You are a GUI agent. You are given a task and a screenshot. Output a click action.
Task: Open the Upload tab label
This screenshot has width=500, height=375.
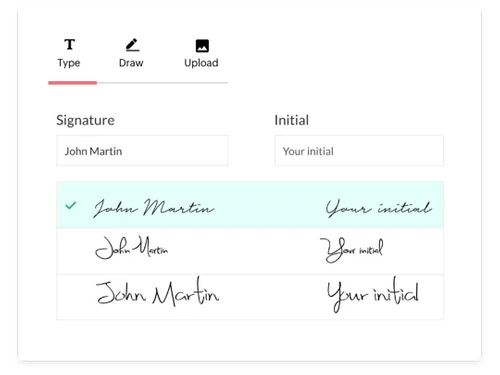coord(201,63)
